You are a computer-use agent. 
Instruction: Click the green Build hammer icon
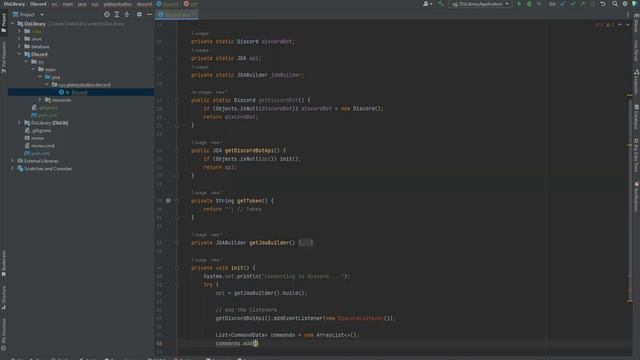coord(441,4)
